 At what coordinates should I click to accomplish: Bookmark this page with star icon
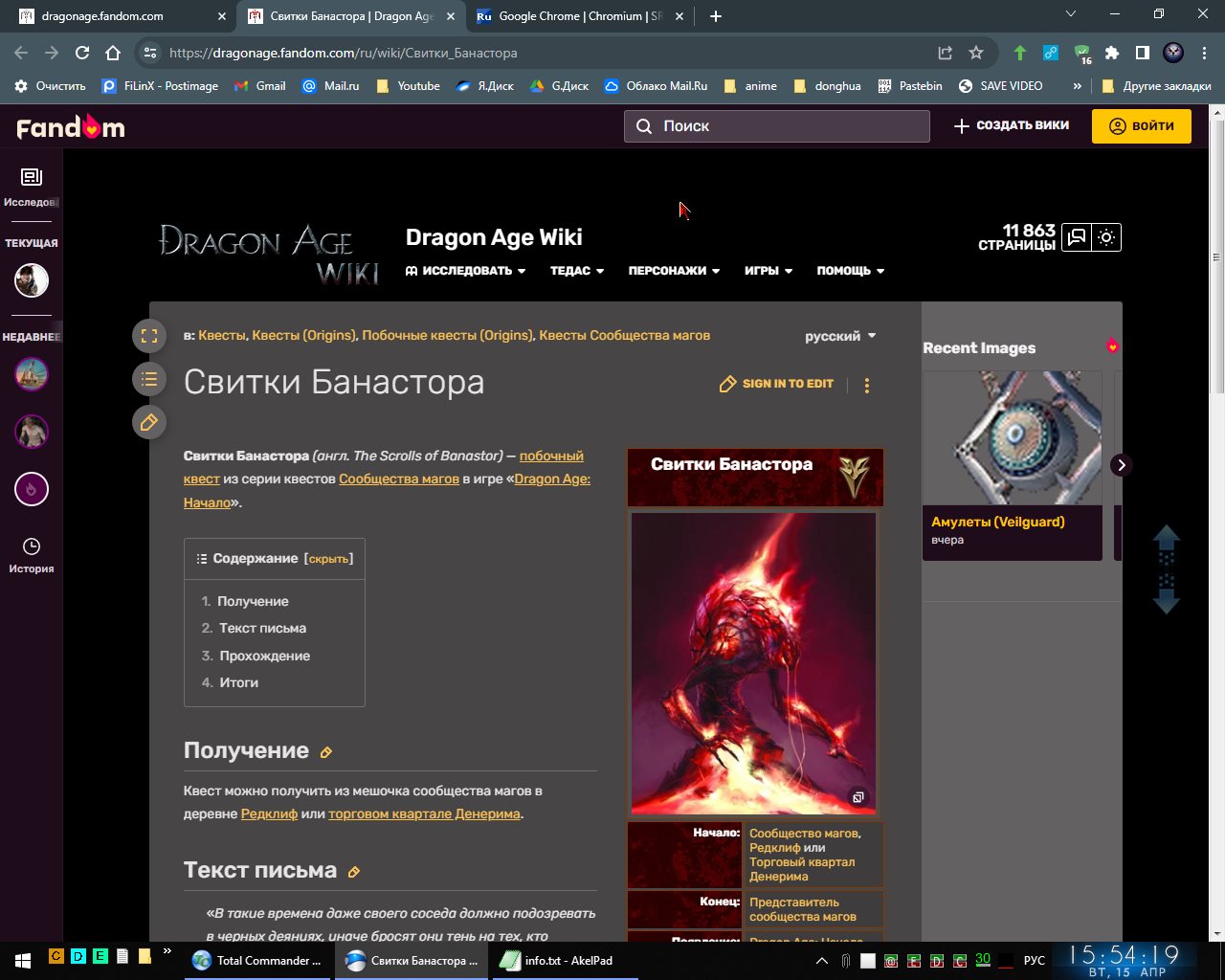pos(976,53)
